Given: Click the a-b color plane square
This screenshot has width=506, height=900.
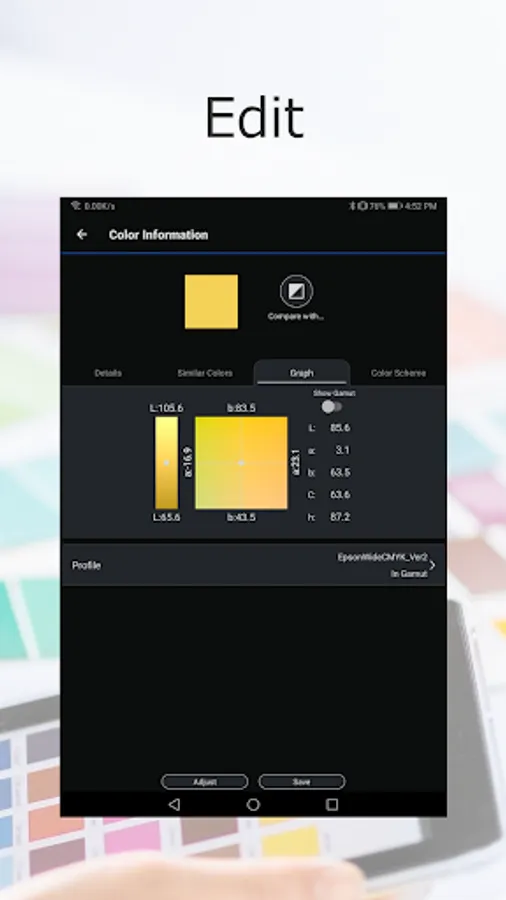Looking at the screenshot, I should tap(241, 463).
